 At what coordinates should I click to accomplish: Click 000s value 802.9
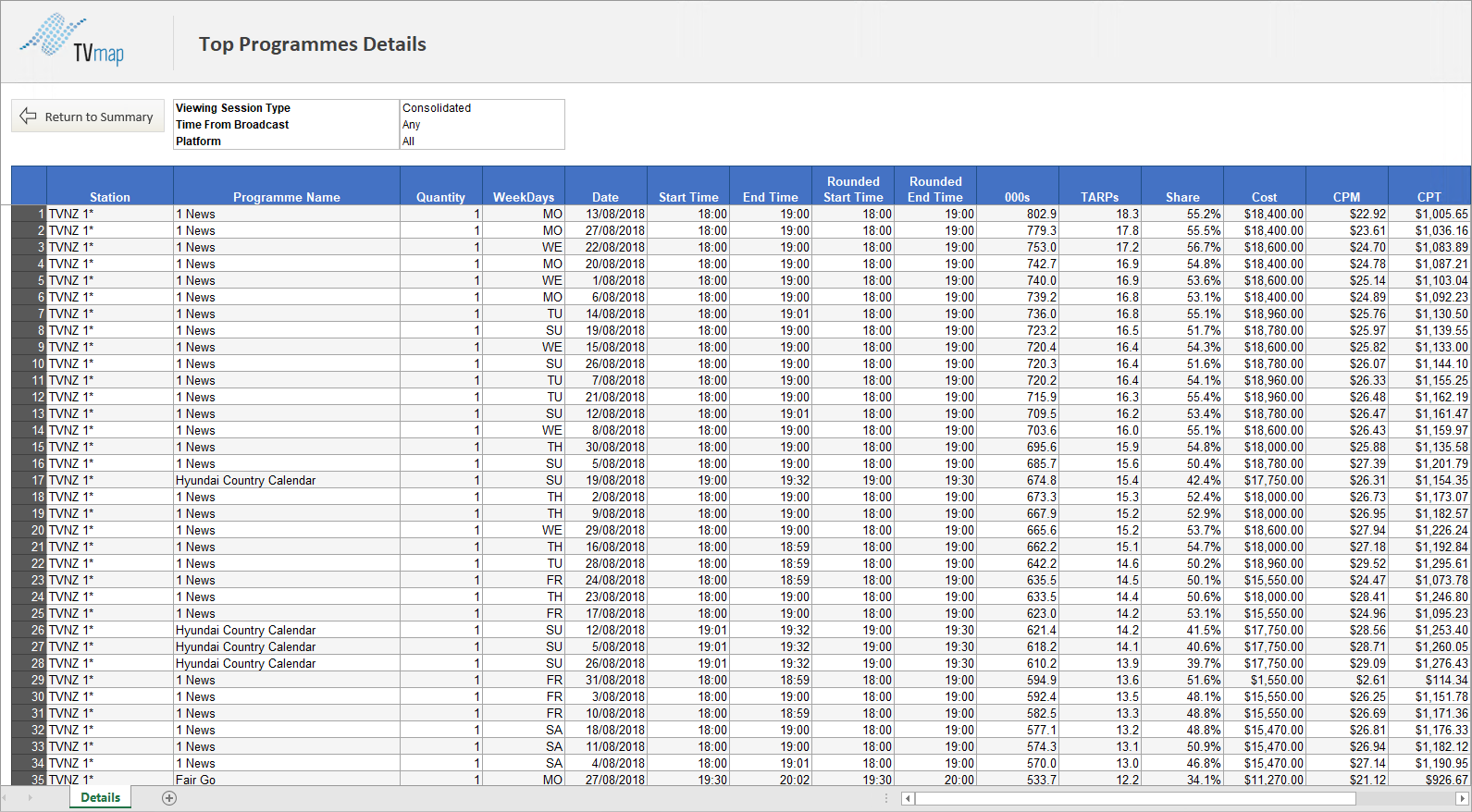click(x=1018, y=214)
